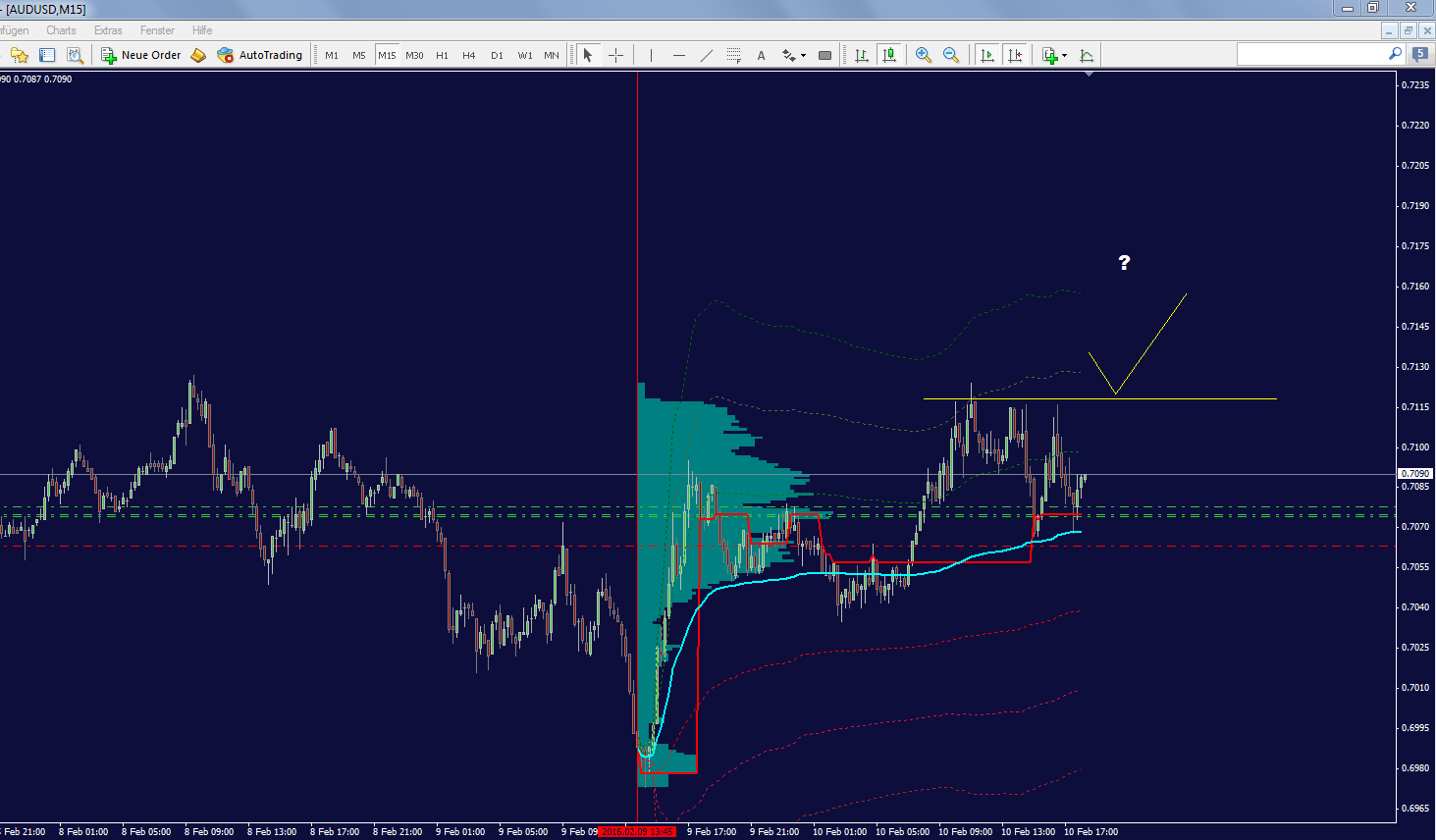
Task: Select the trendline drawing tool
Action: pyautogui.click(x=706, y=55)
